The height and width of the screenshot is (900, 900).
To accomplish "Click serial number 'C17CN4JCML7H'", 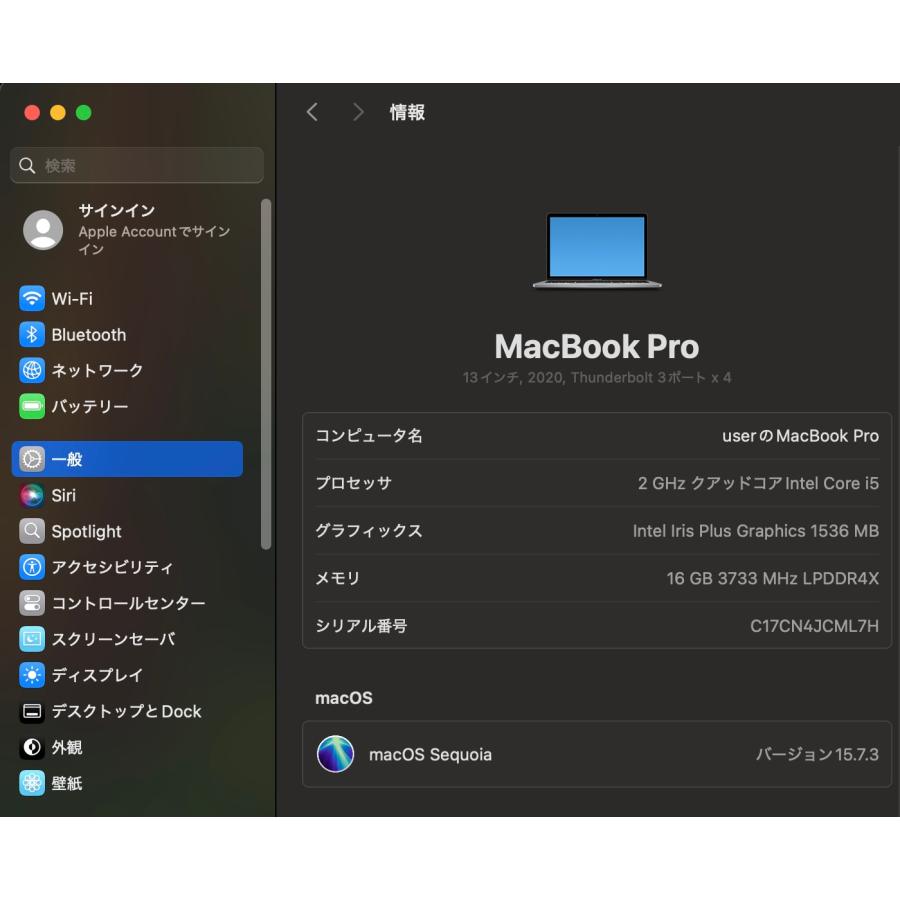I will [814, 626].
